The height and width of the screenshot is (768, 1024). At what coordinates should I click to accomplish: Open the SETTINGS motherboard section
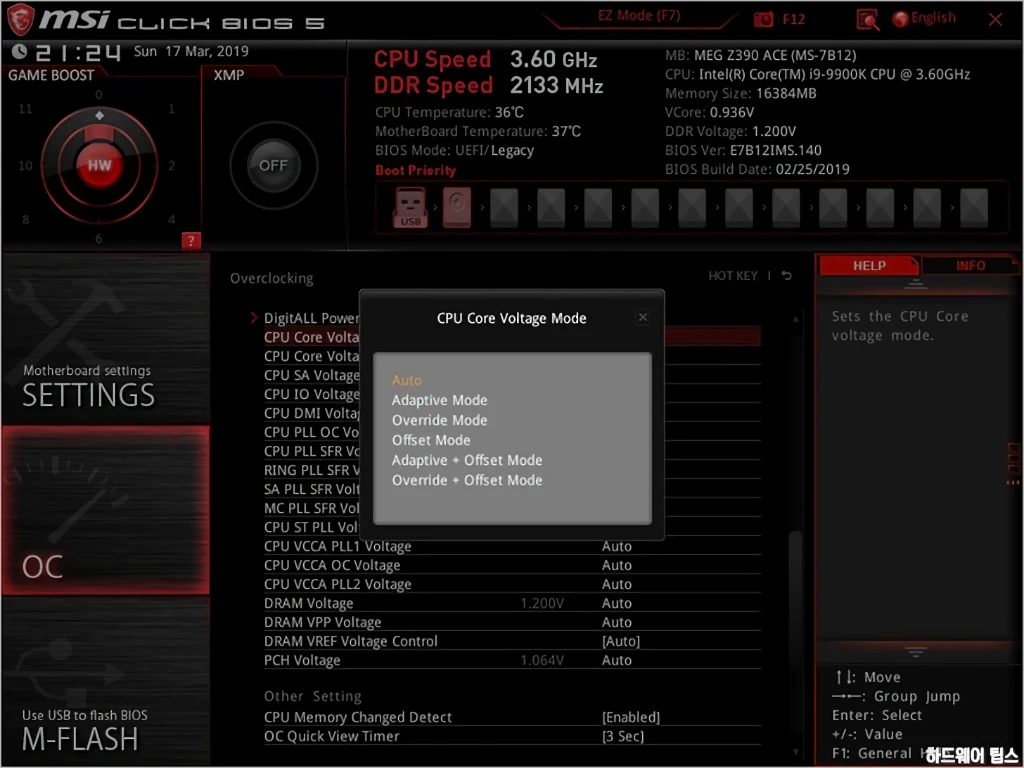[106, 340]
